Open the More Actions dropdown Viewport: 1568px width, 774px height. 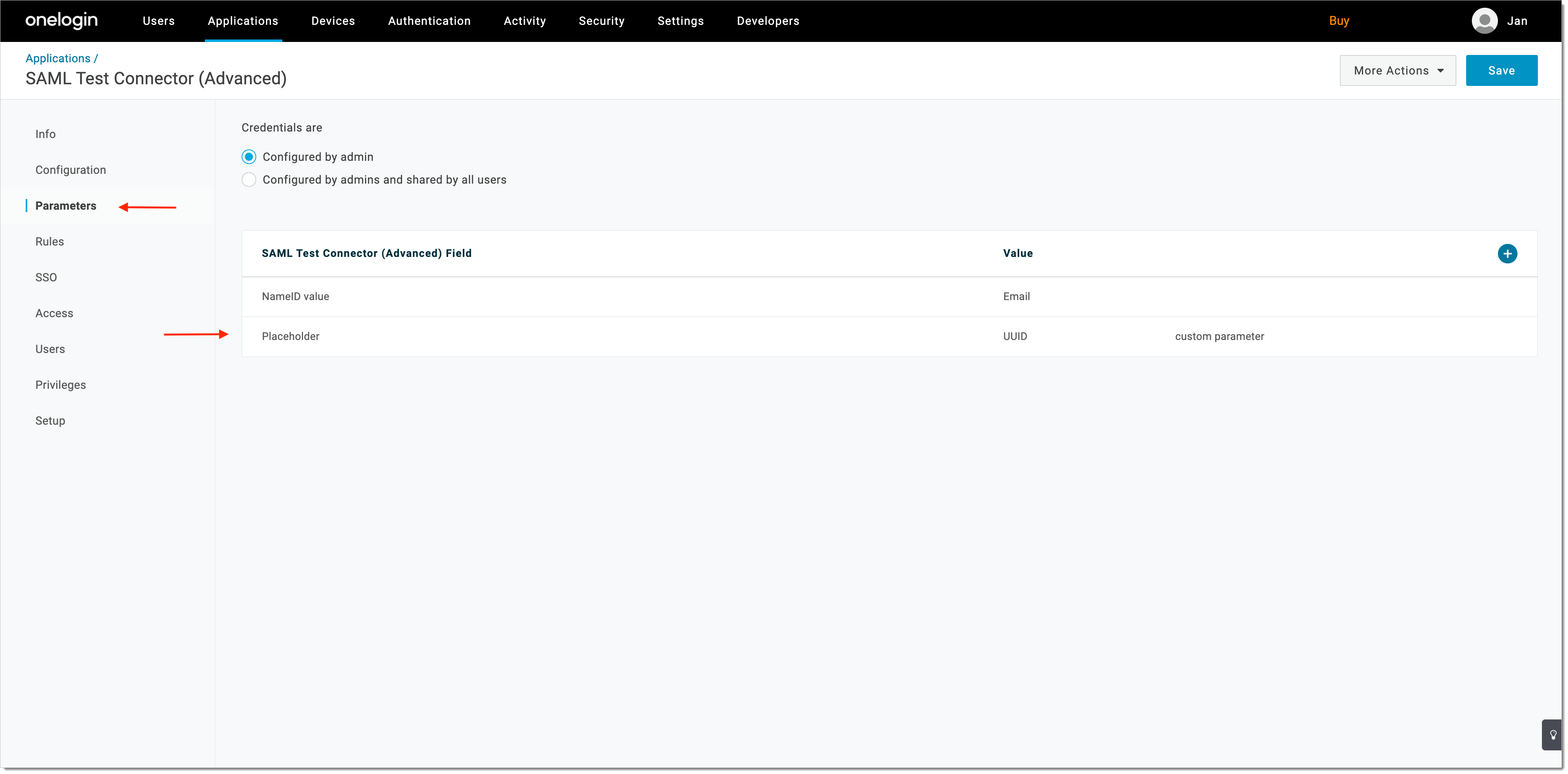[1398, 70]
